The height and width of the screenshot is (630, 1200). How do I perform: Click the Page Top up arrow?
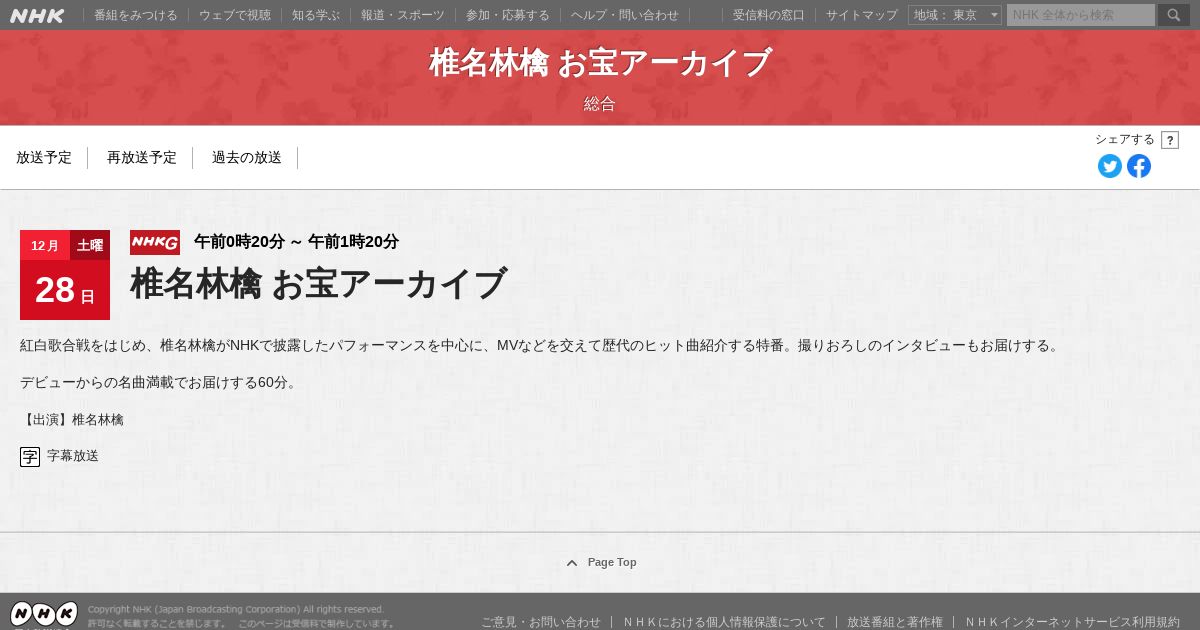click(x=572, y=563)
